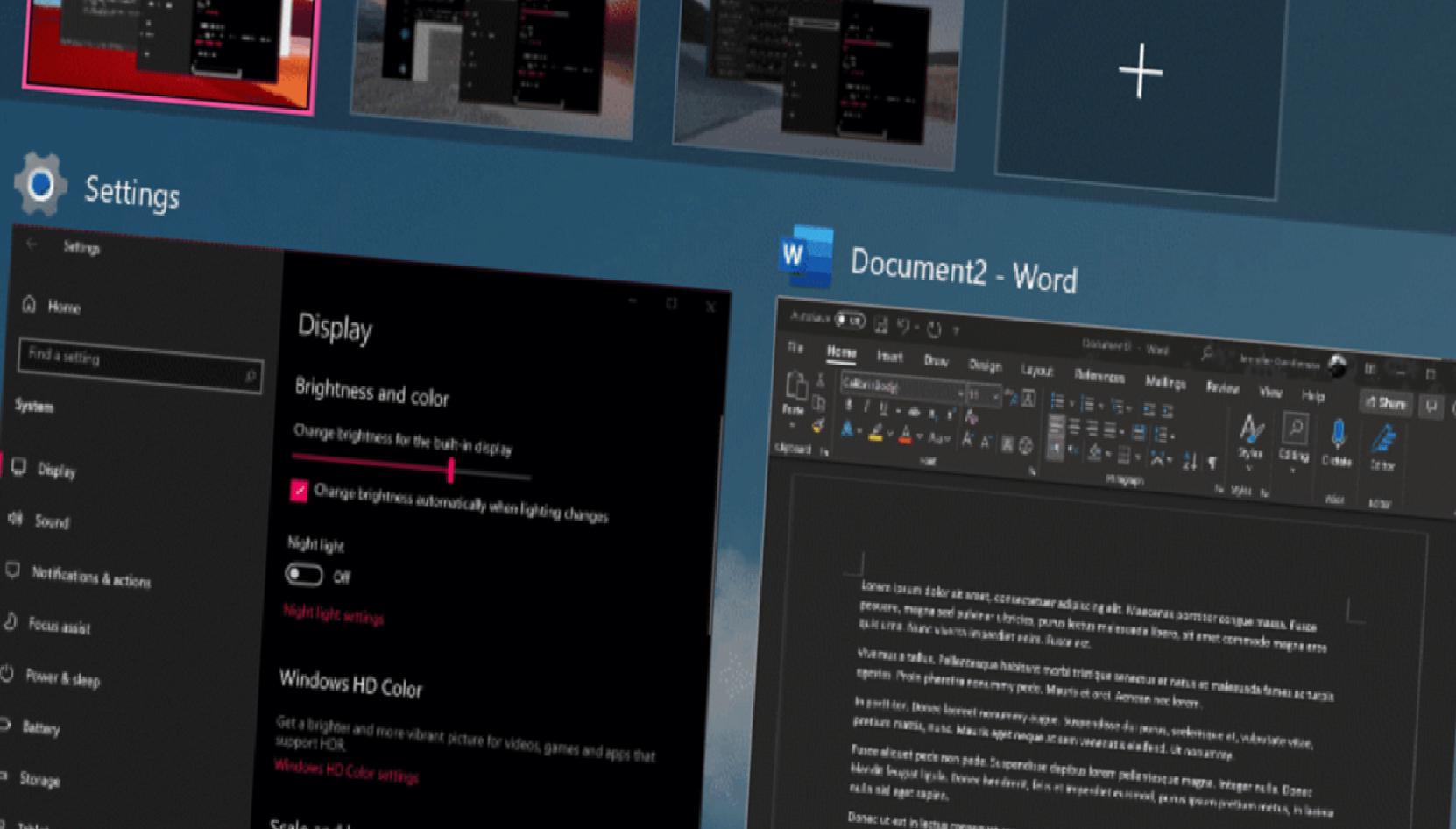Add a new virtual desktop
The image size is (1456, 829).
pos(1141,71)
